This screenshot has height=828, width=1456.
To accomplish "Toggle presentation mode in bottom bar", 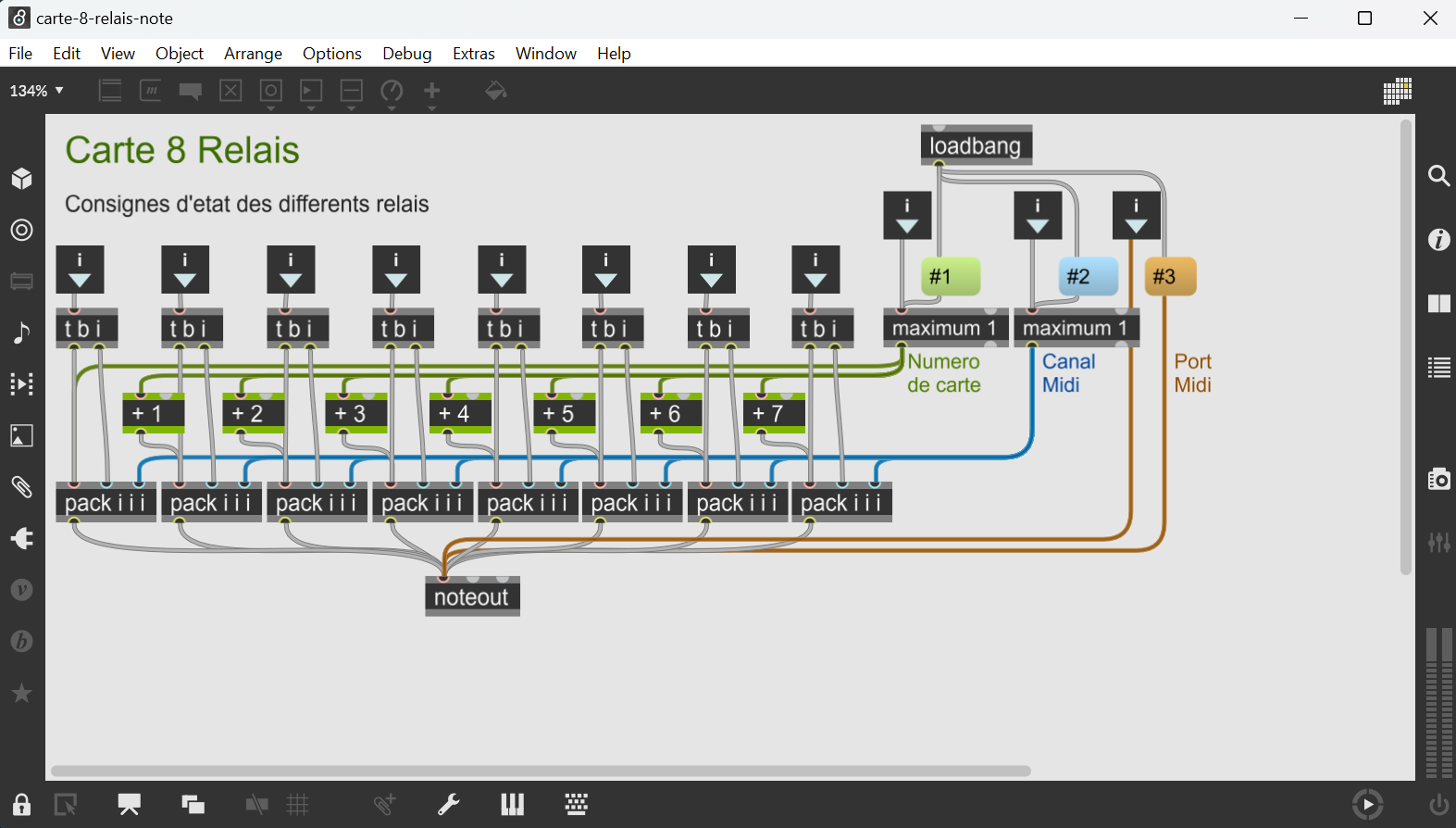I will tap(129, 804).
